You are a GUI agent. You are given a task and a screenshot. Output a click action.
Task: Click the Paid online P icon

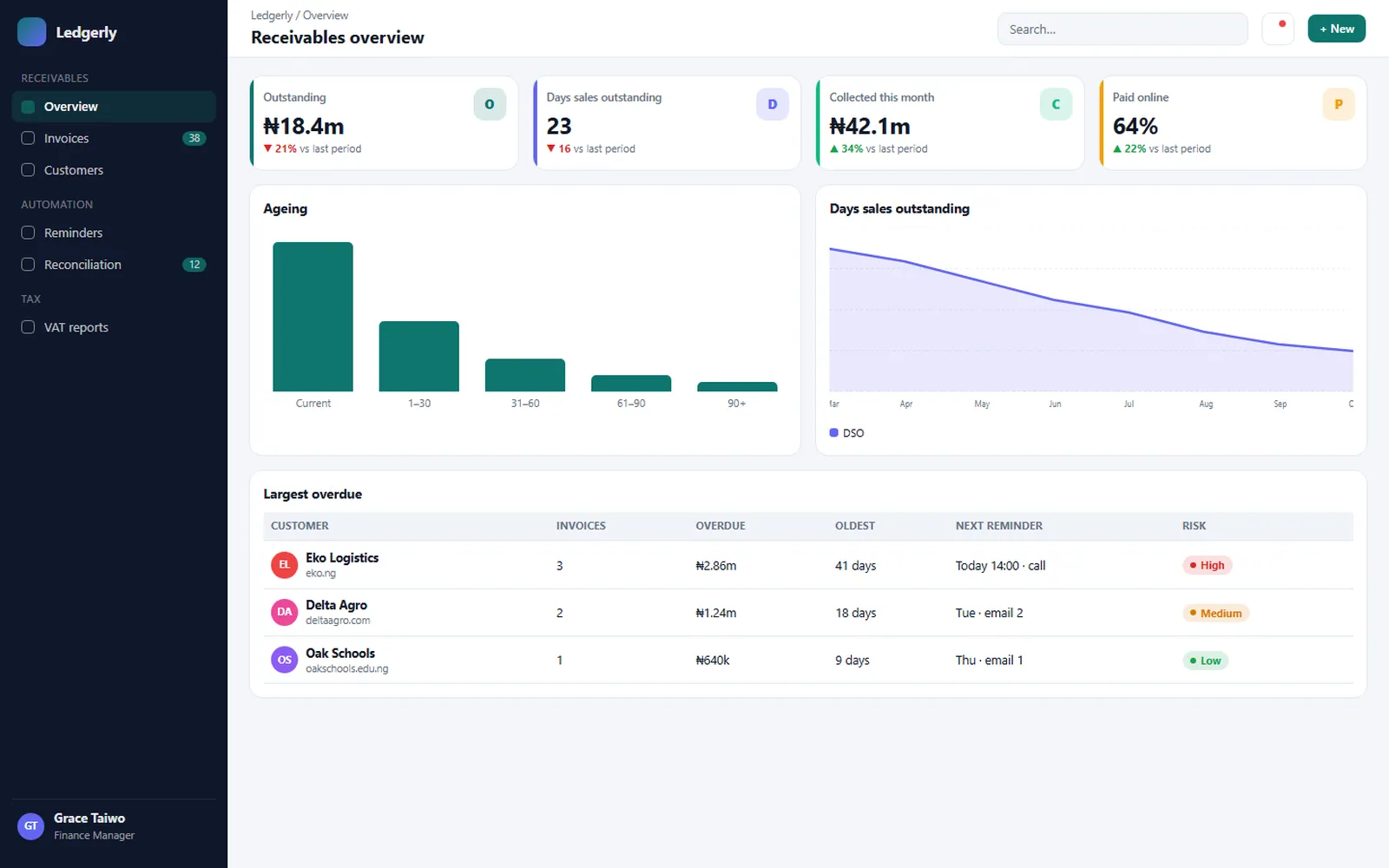[x=1339, y=104]
